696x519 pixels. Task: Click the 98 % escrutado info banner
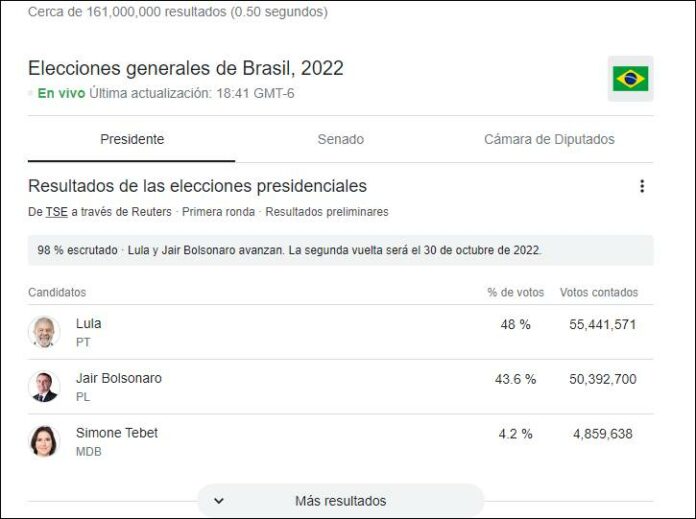click(340, 250)
